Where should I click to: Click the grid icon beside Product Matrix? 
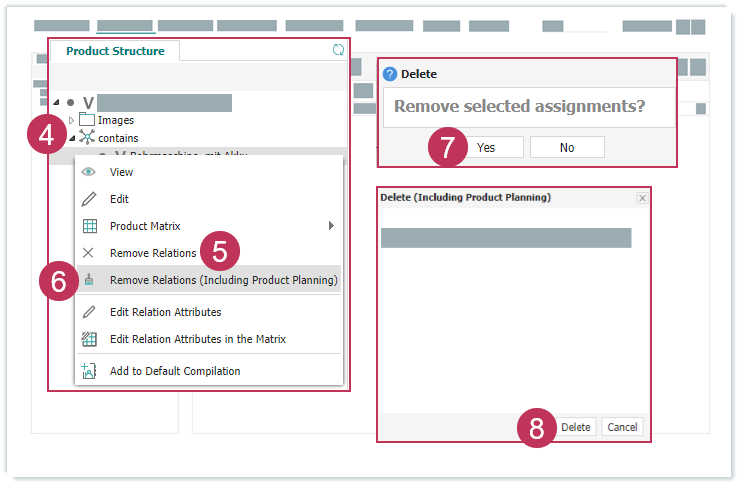pyautogui.click(x=89, y=226)
